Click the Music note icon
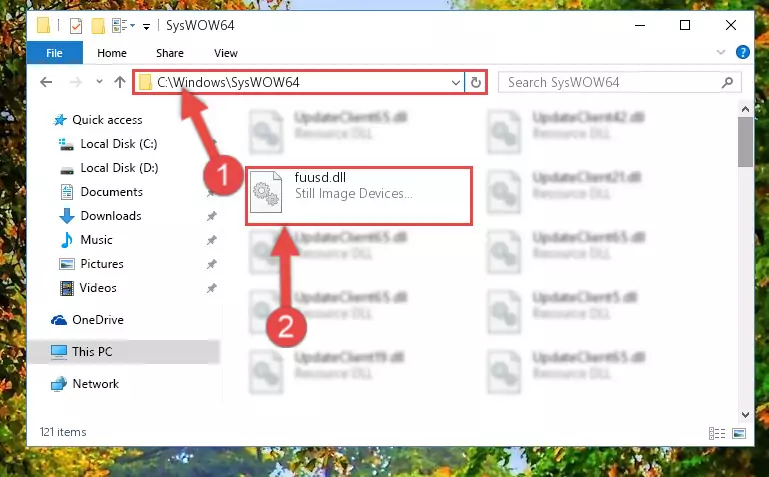 [x=67, y=240]
